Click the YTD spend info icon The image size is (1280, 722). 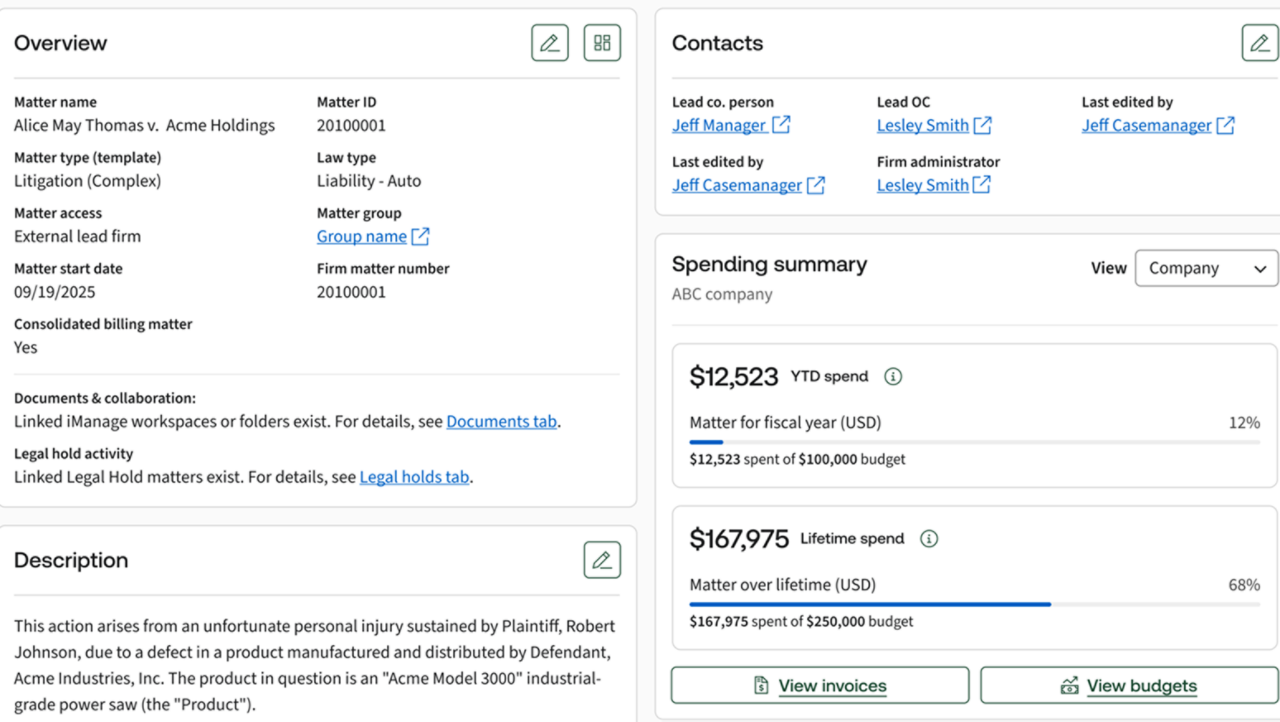click(x=893, y=377)
